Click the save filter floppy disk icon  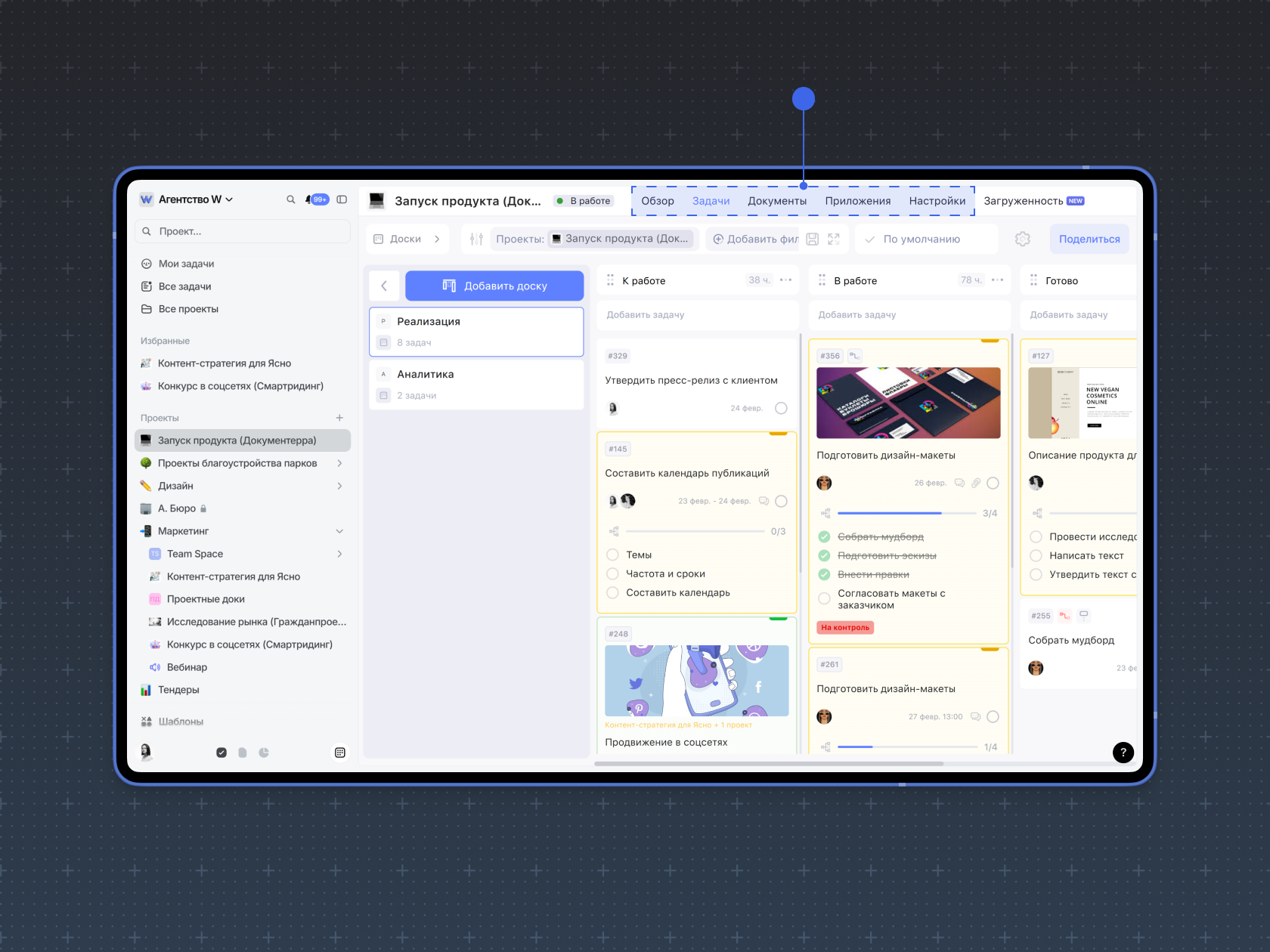[x=813, y=239]
